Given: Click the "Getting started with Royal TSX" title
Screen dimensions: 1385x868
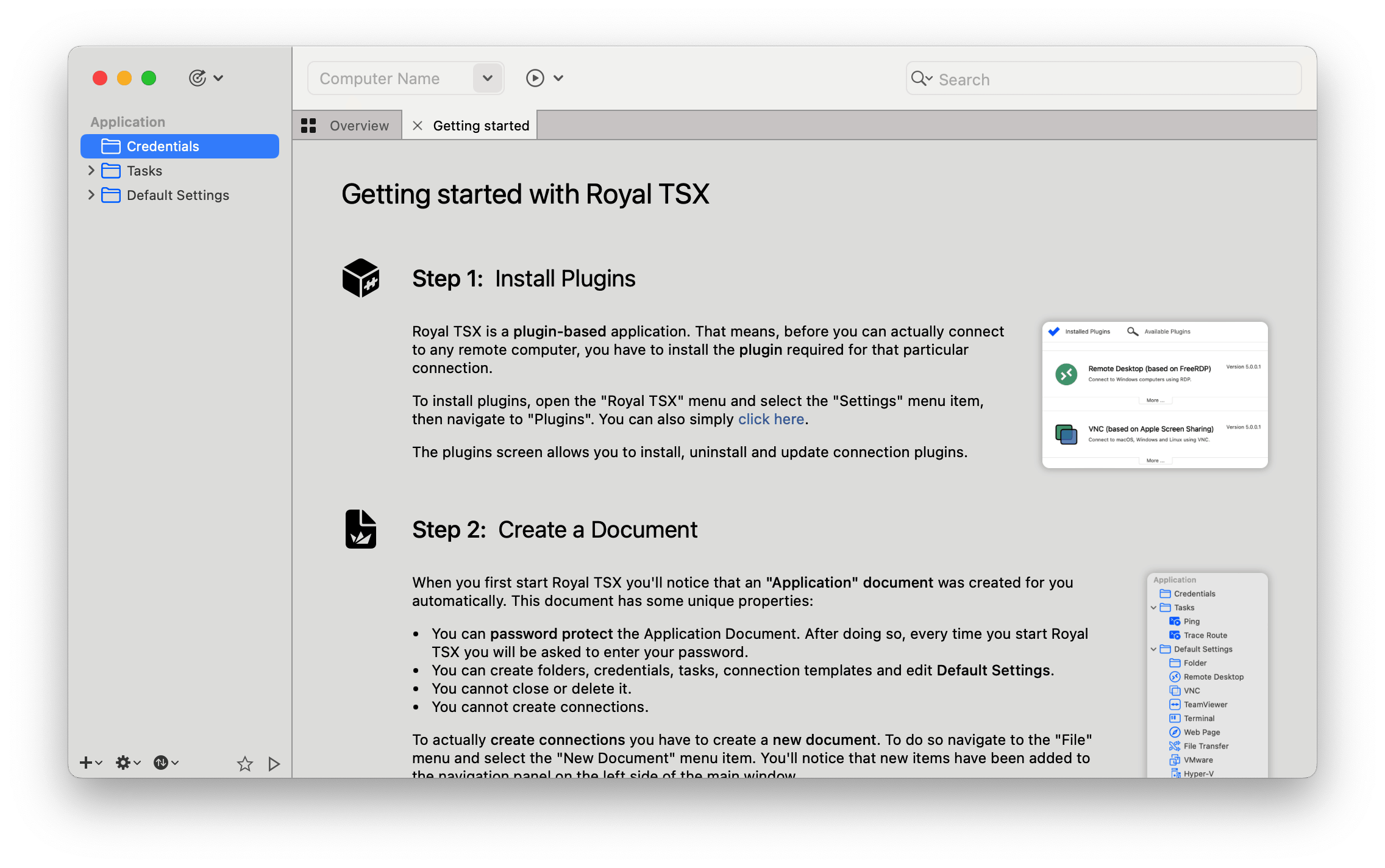Looking at the screenshot, I should (525, 194).
